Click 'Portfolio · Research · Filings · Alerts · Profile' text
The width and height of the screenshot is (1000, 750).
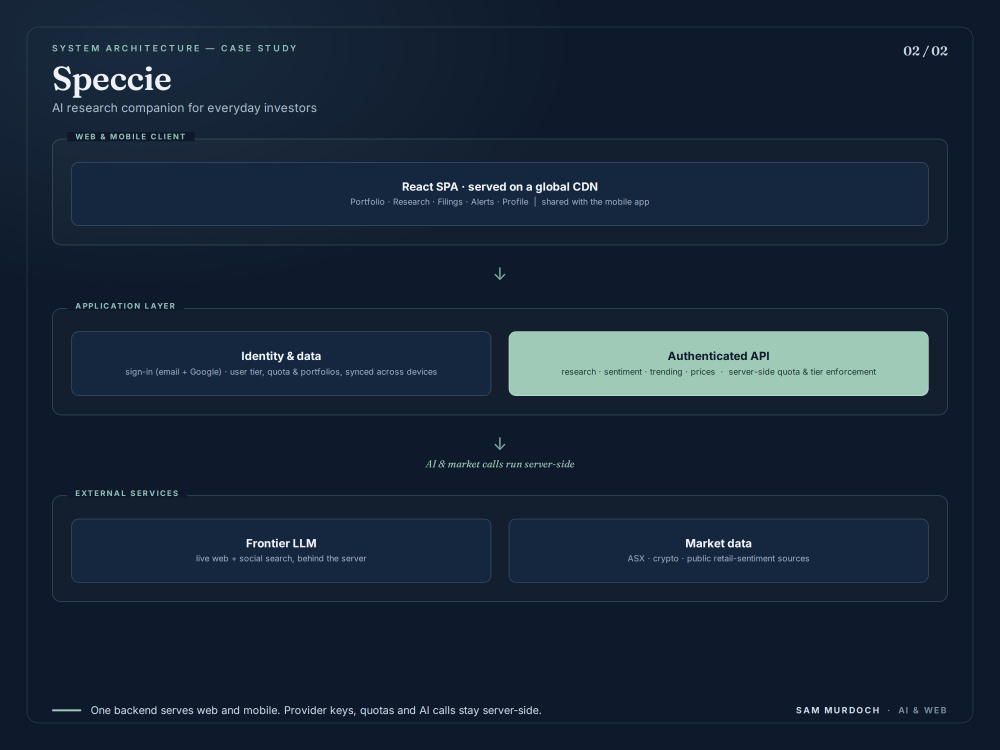coord(439,202)
